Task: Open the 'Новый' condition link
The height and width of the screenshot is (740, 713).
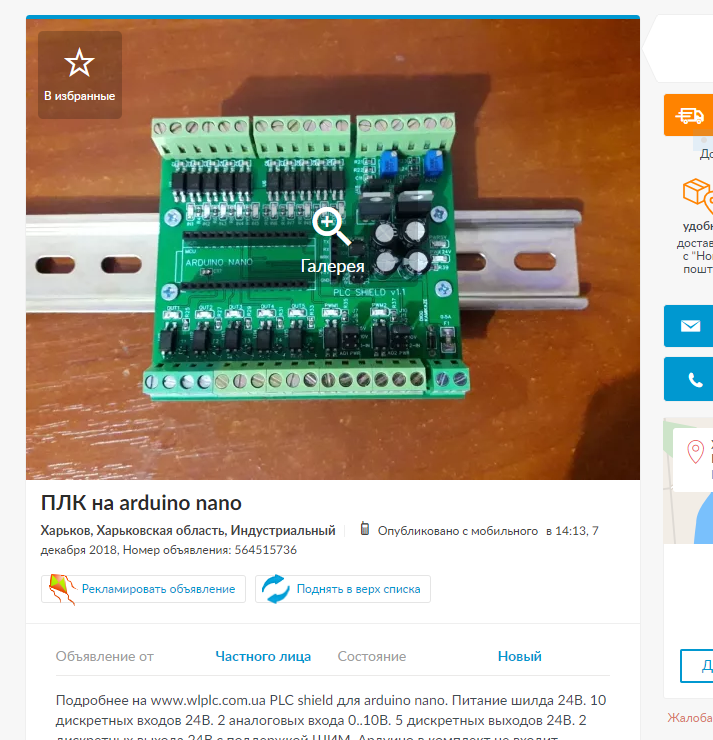Action: pyautogui.click(x=520, y=656)
